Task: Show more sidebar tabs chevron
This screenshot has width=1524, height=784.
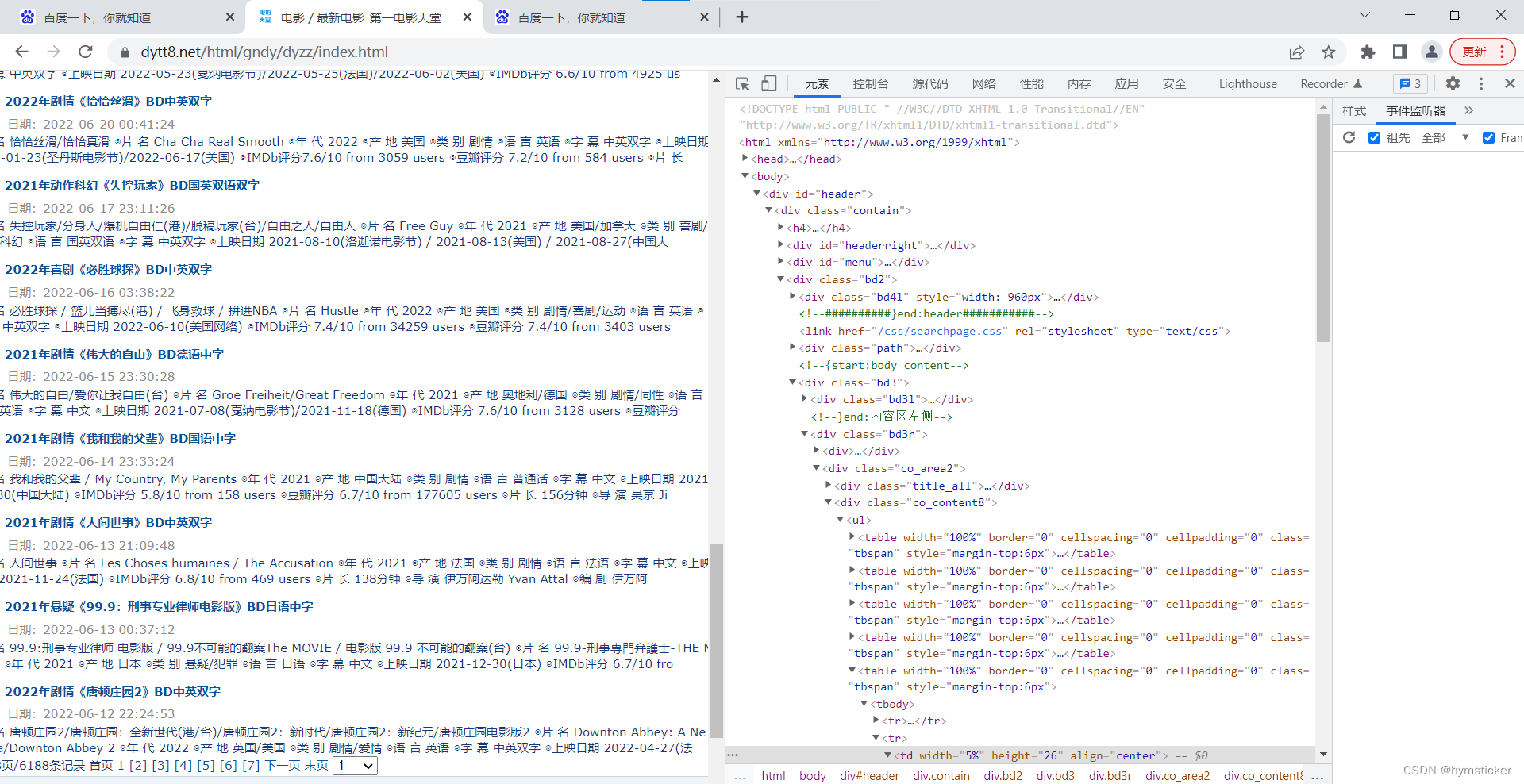Action: (x=1468, y=110)
